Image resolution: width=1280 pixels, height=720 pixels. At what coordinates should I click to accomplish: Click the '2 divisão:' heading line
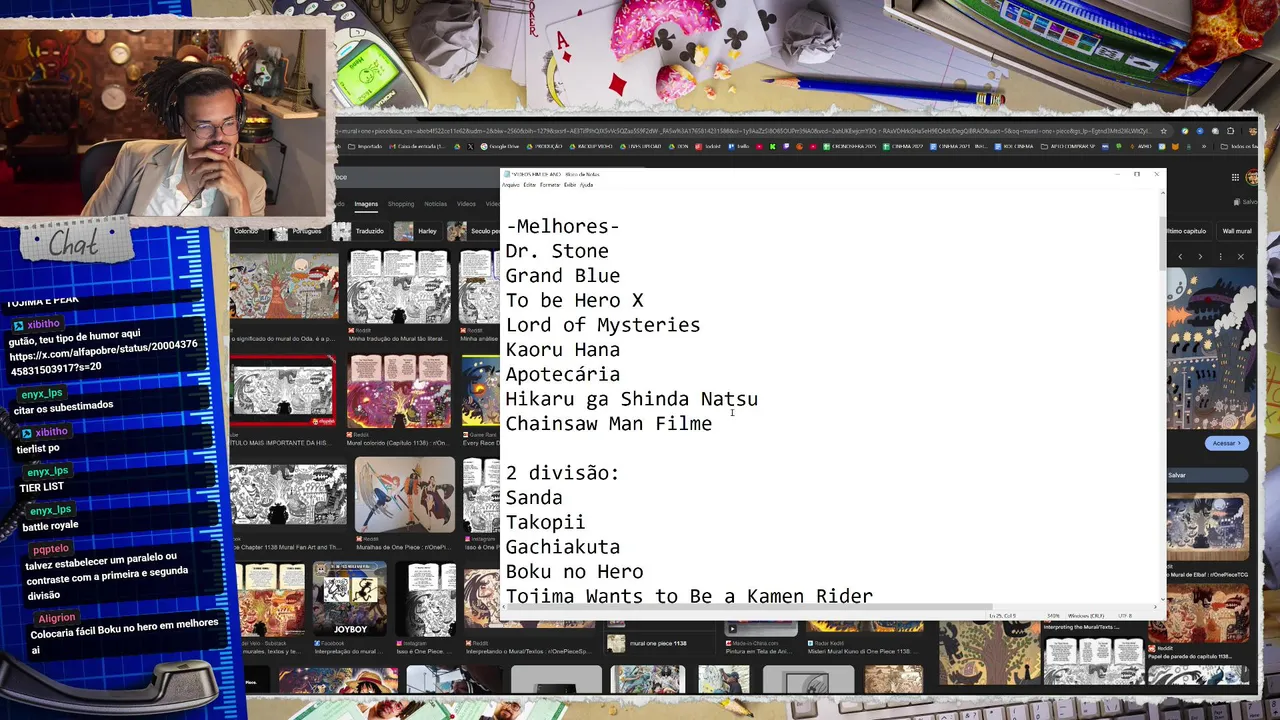563,473
